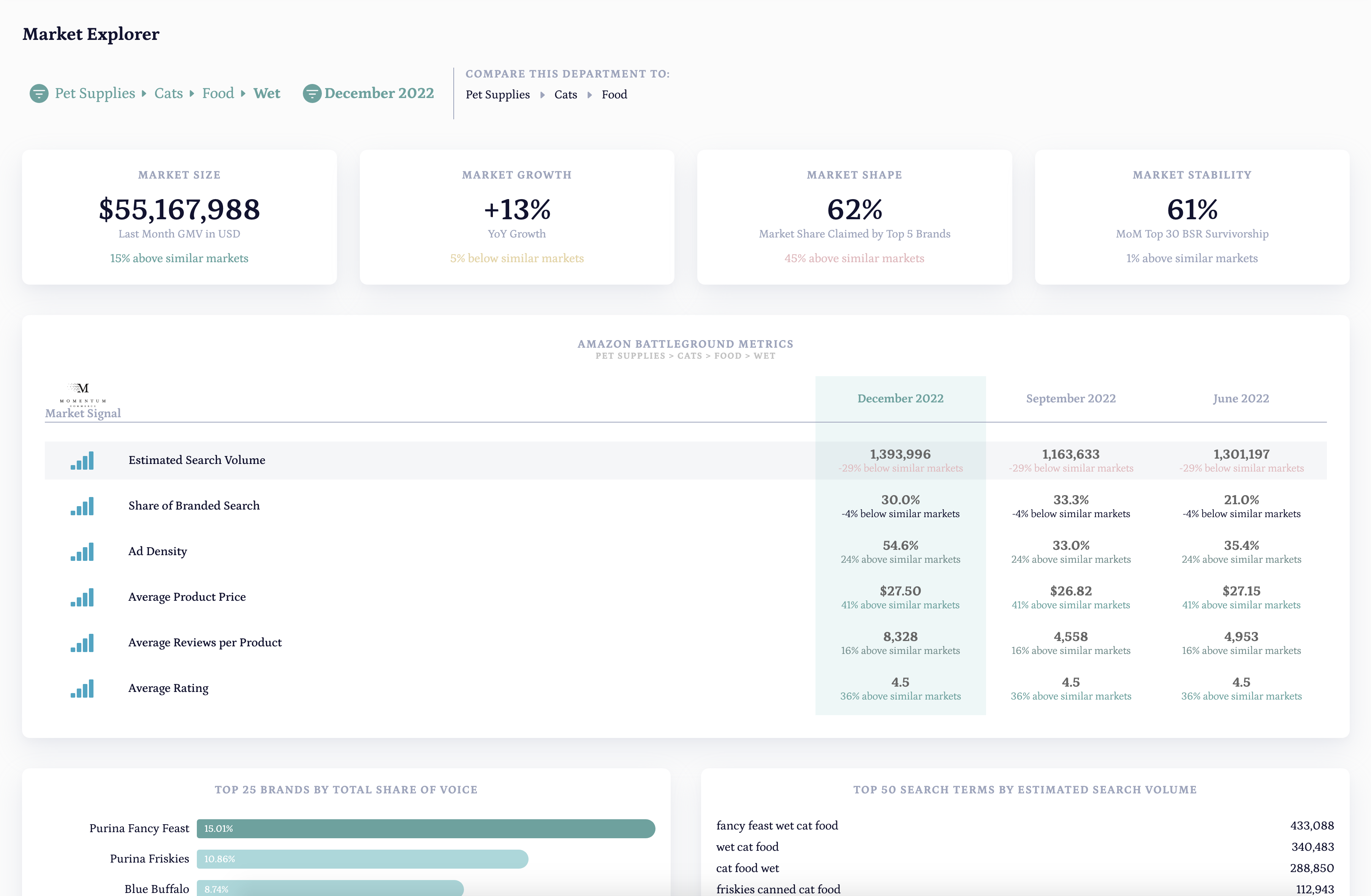1371x896 pixels.
Task: Click the filter icon beside December 2022
Action: [x=312, y=93]
